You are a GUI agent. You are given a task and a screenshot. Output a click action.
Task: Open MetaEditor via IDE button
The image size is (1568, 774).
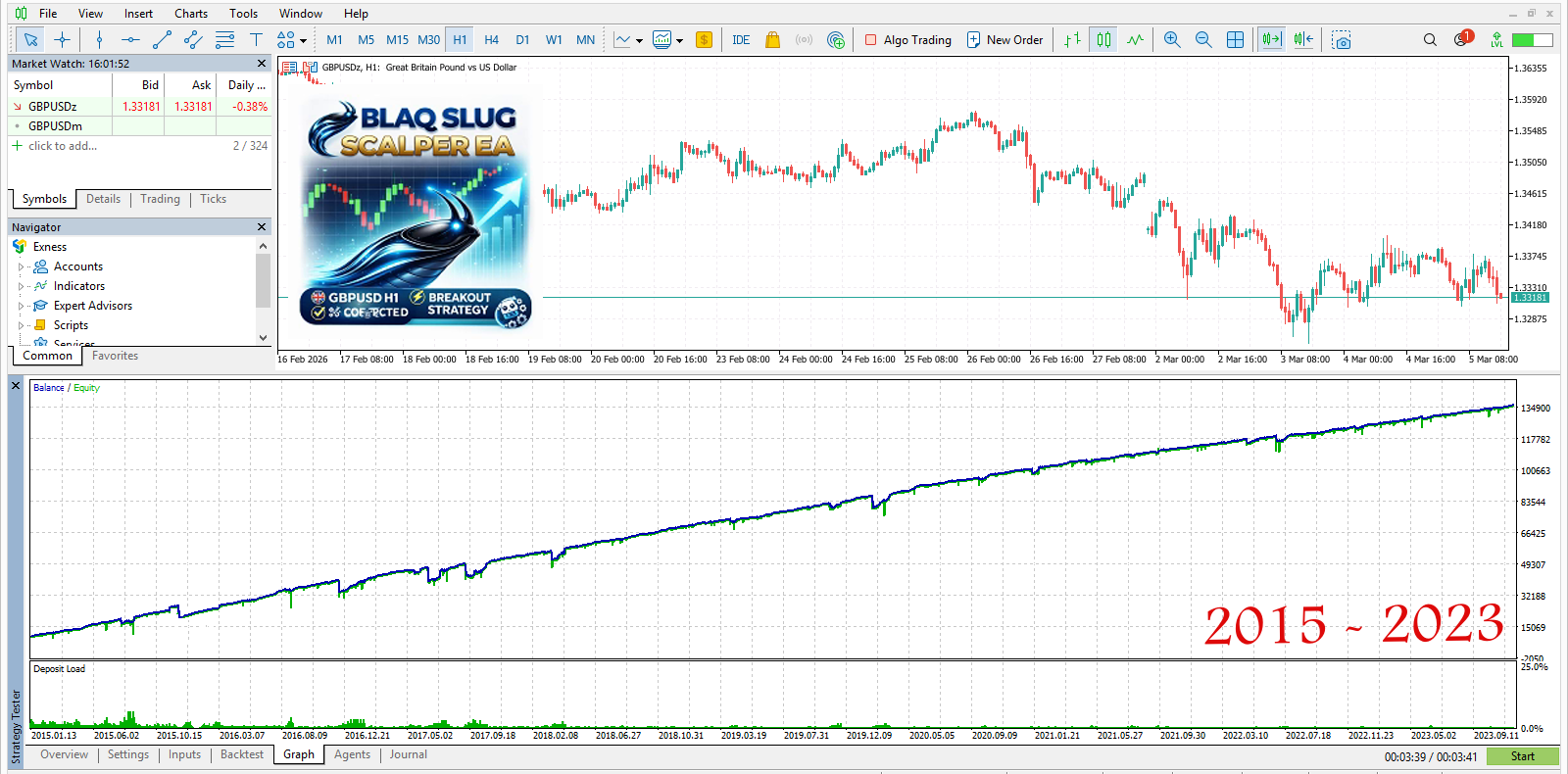click(741, 40)
